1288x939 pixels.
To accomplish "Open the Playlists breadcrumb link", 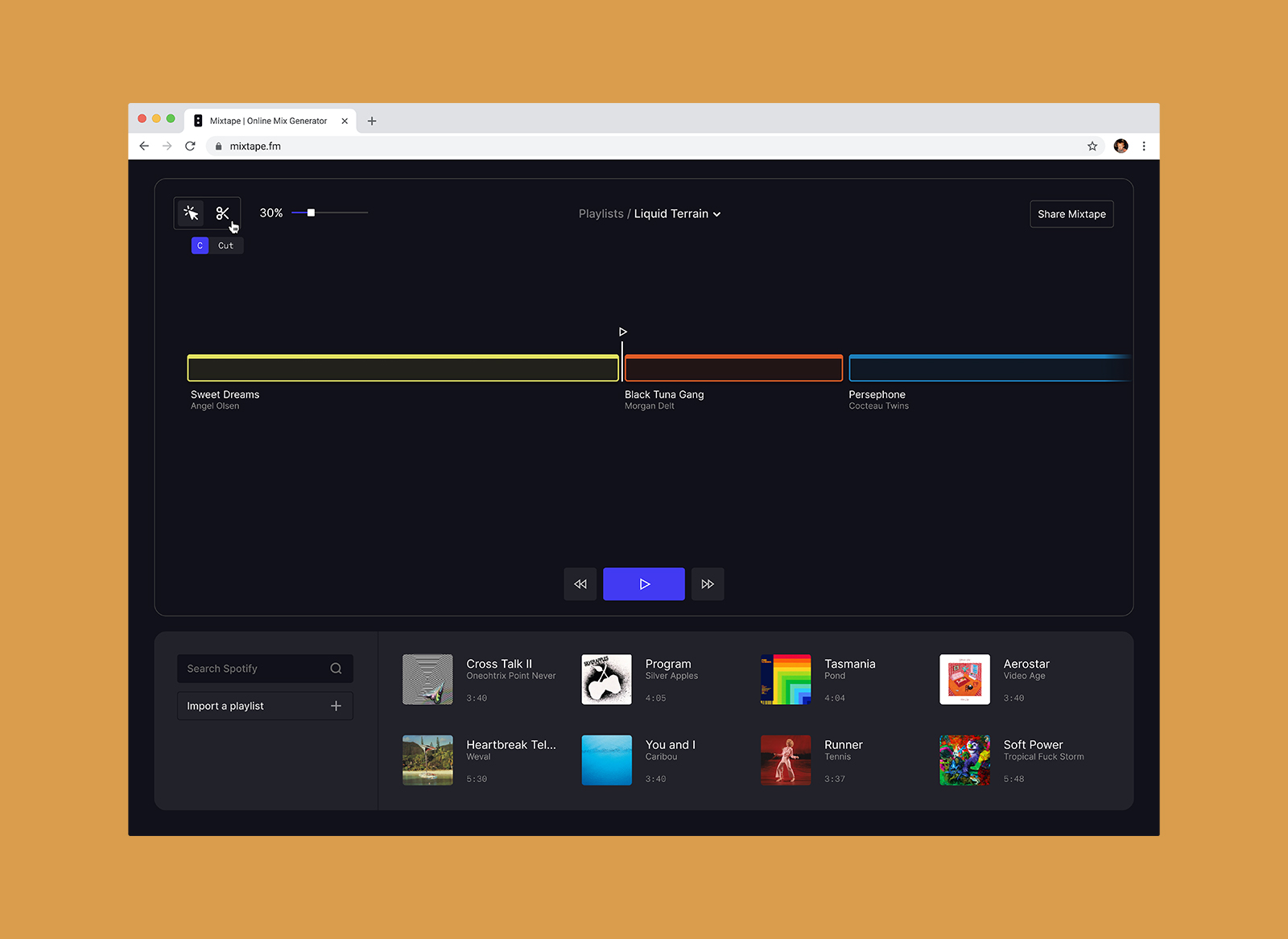I will [x=601, y=214].
